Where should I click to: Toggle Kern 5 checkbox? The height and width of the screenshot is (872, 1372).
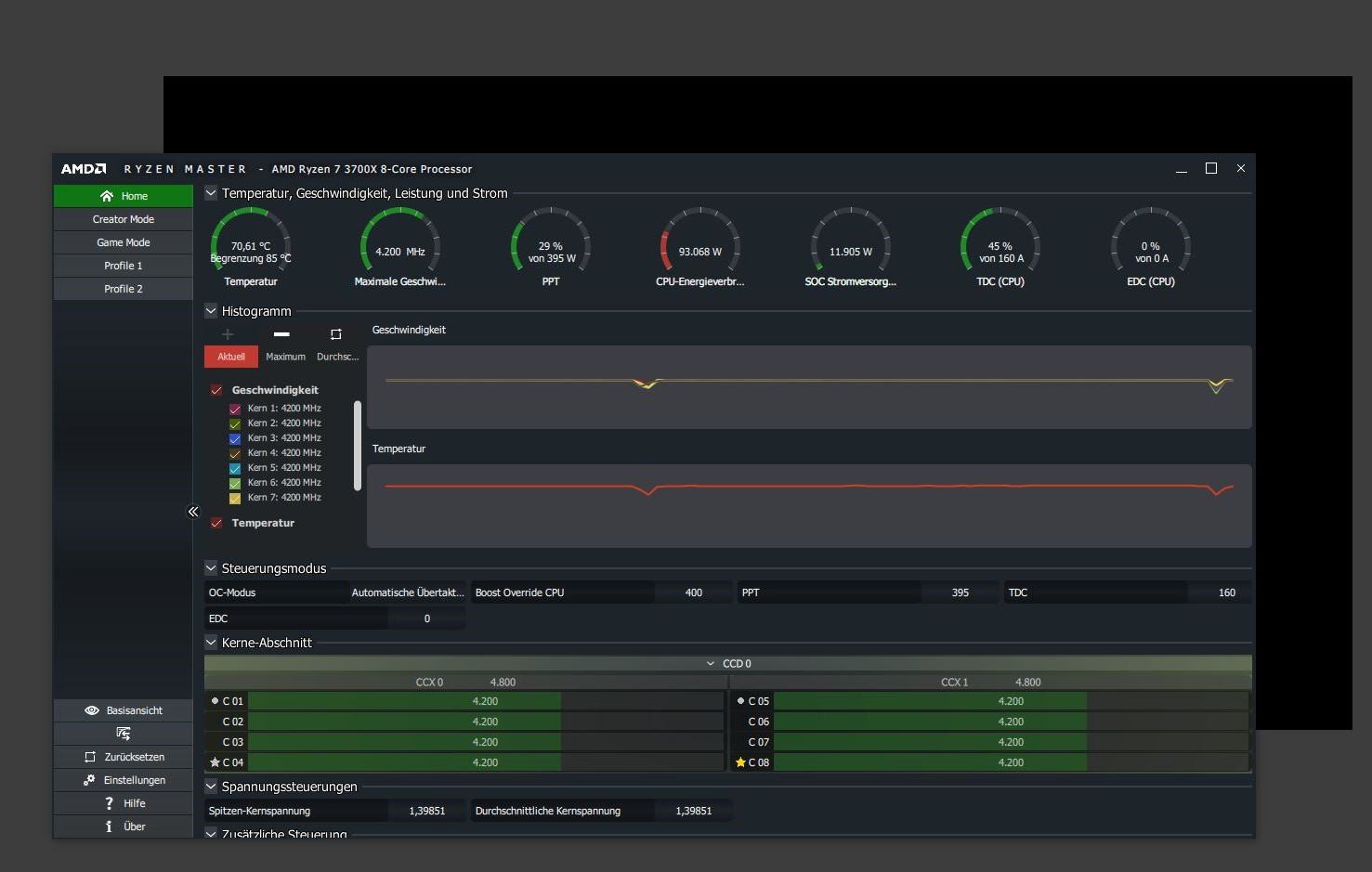[235, 468]
